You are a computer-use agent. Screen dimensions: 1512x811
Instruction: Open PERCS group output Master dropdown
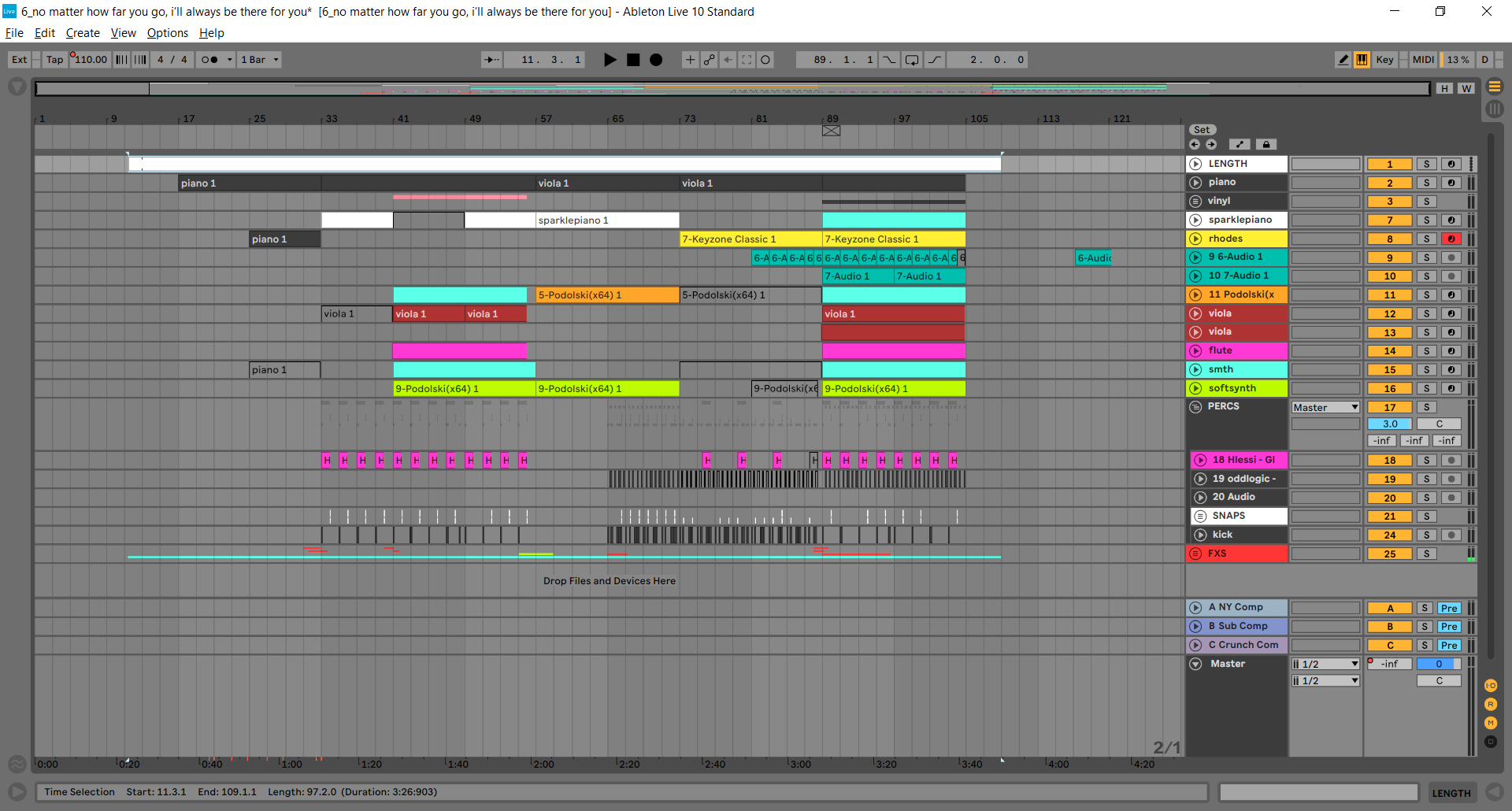(1325, 408)
